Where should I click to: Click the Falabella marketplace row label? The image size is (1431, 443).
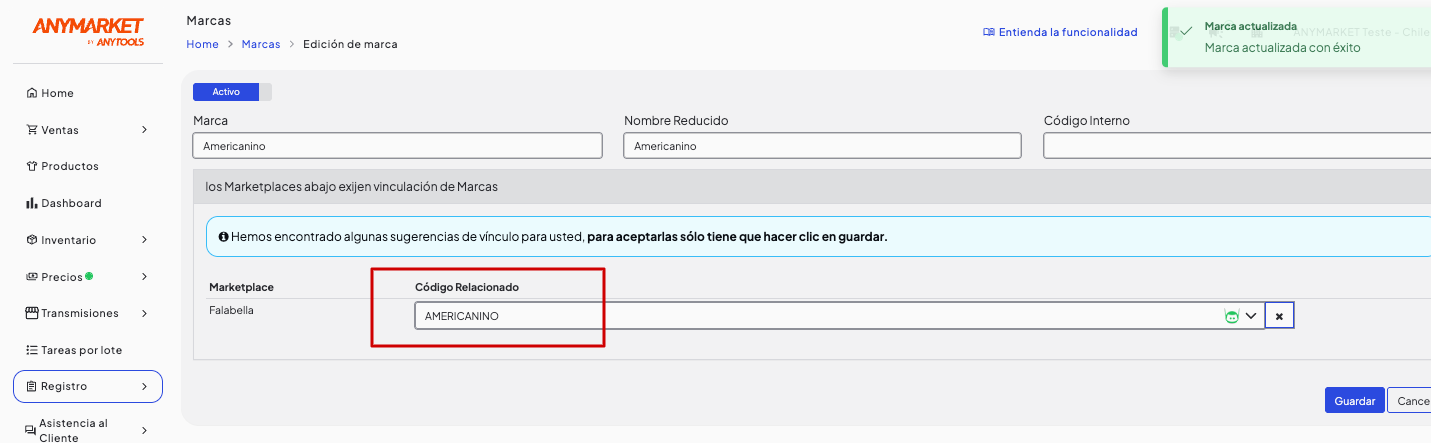[231, 310]
